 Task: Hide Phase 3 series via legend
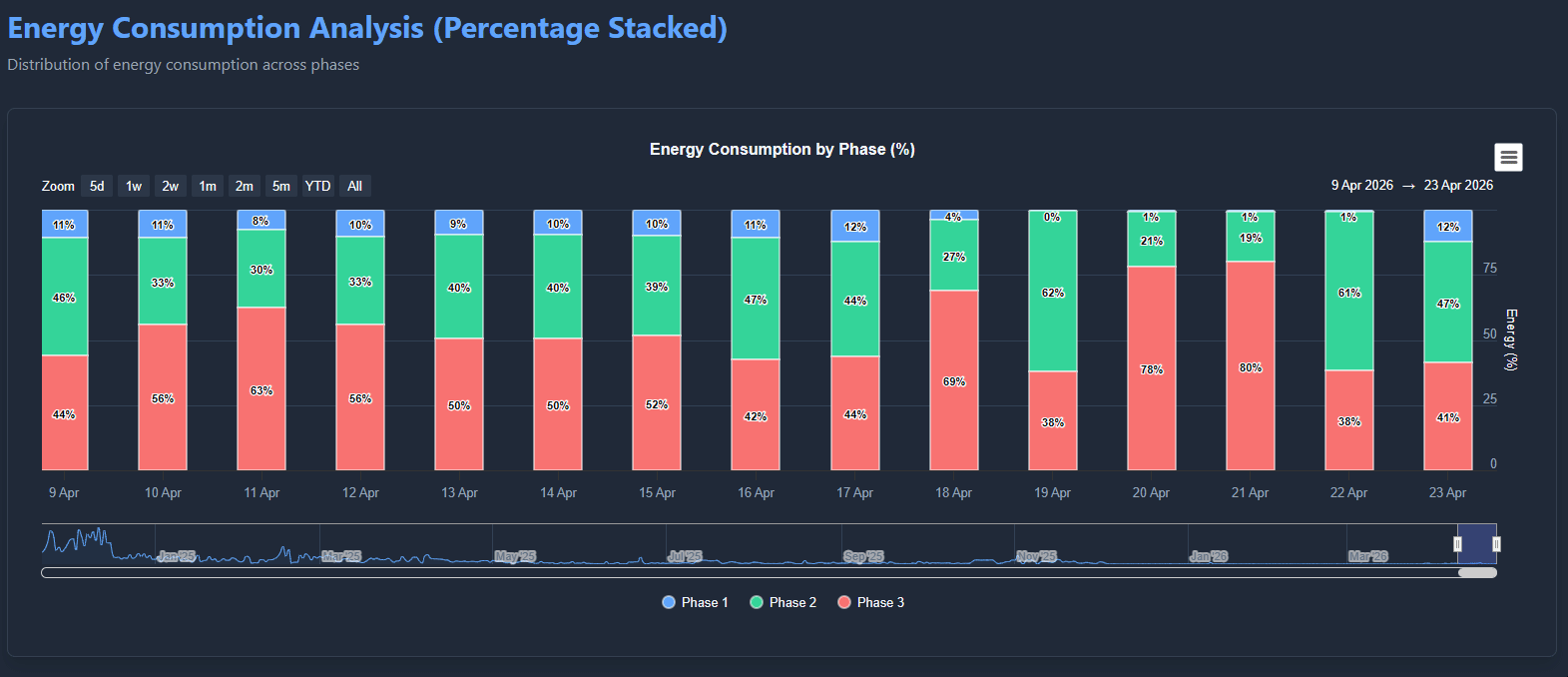click(x=871, y=602)
